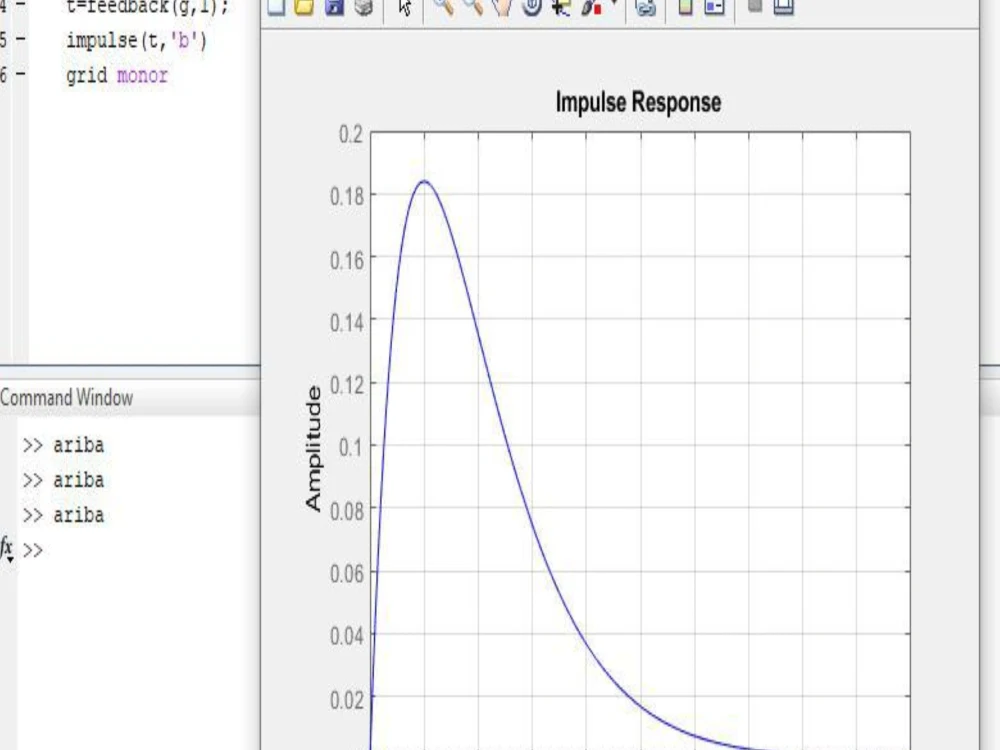The image size is (1000, 750).
Task: Select the Brush data tool
Action: pyautogui.click(x=591, y=6)
